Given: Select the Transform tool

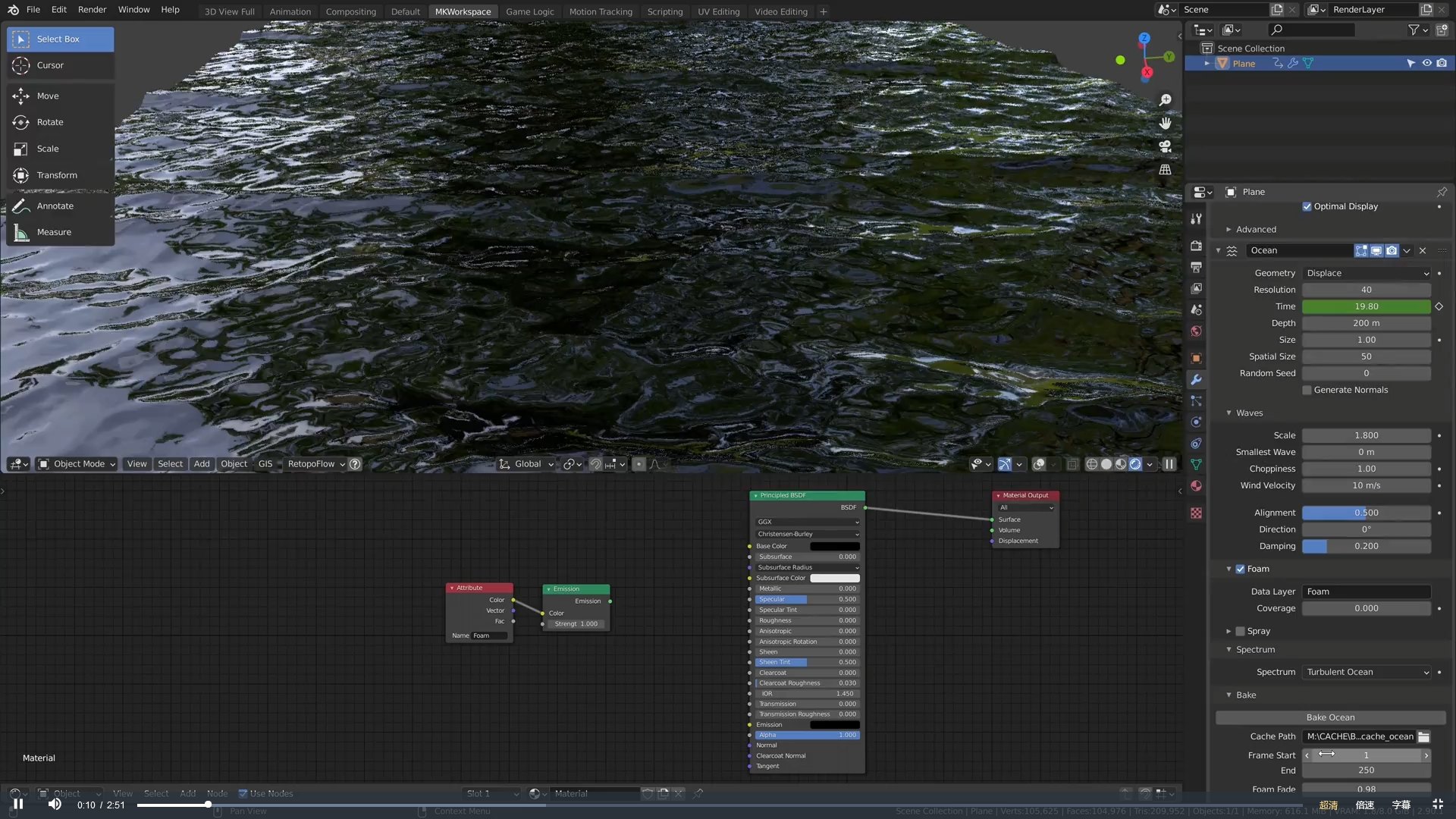Looking at the screenshot, I should (61, 175).
